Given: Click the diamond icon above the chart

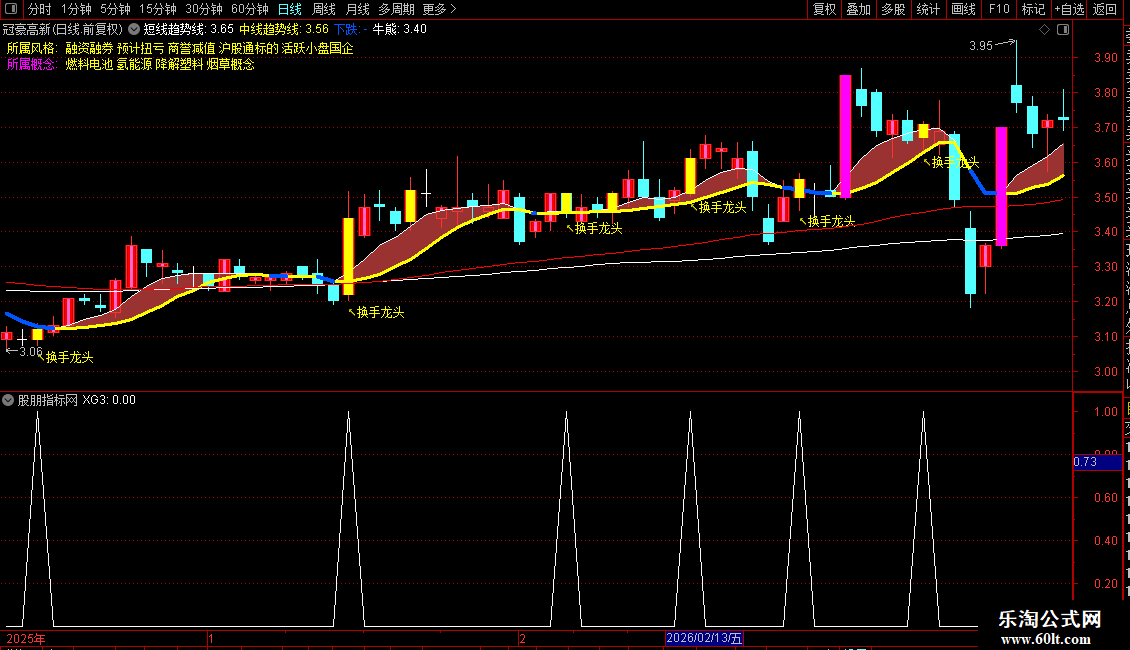Looking at the screenshot, I should click(1044, 30).
